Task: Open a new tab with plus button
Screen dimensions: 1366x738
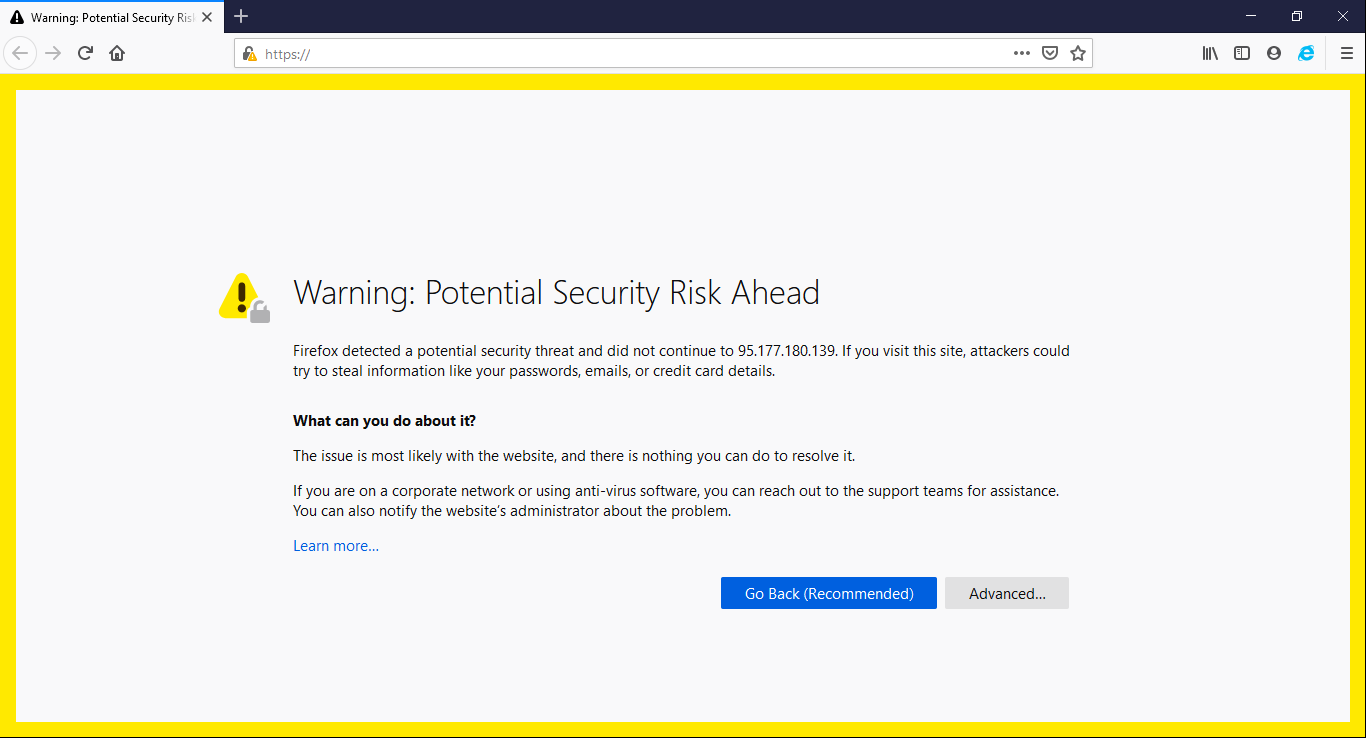Action: 241,16
